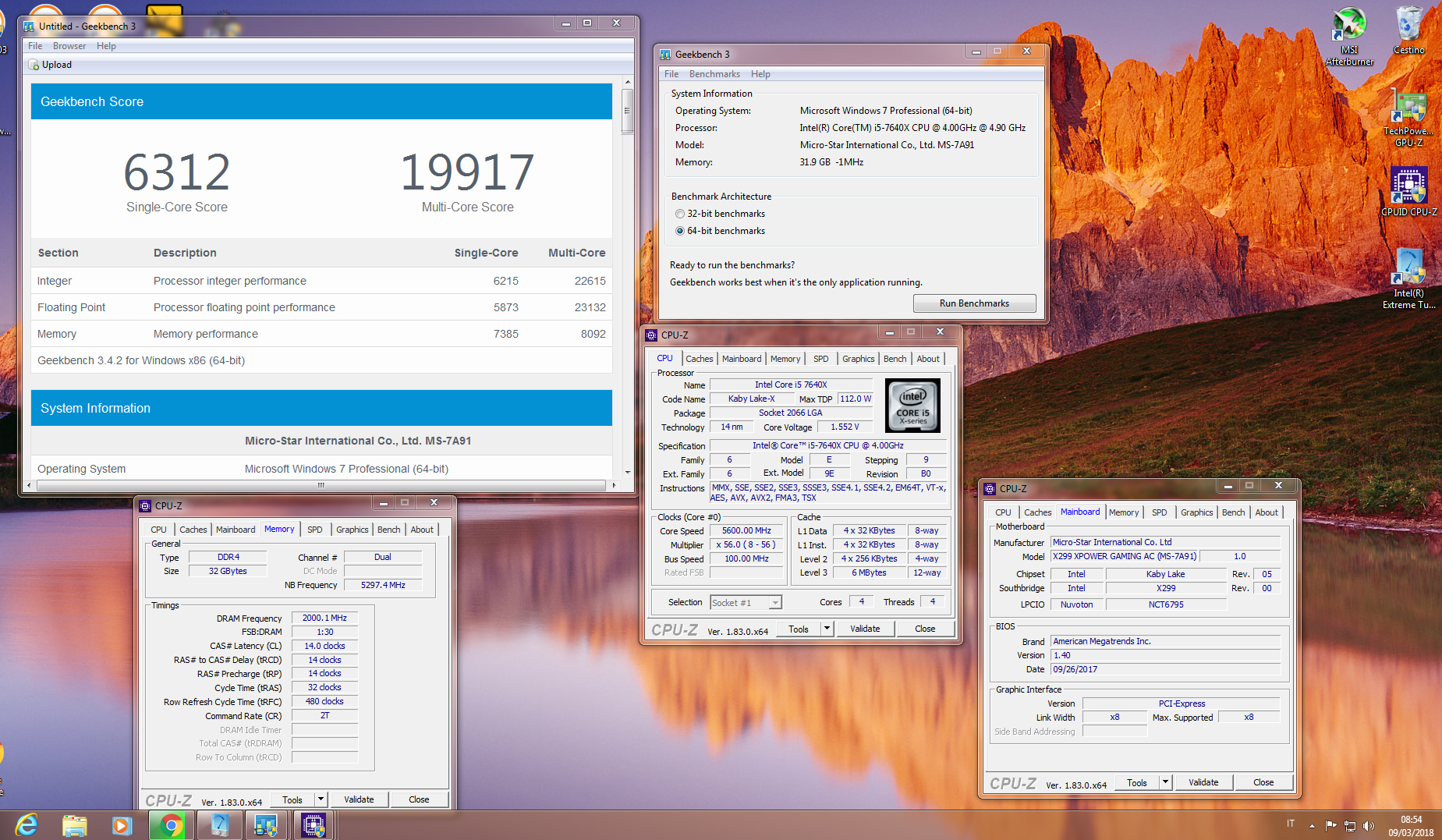Open Action Center flag tray icon

[x=1330, y=825]
